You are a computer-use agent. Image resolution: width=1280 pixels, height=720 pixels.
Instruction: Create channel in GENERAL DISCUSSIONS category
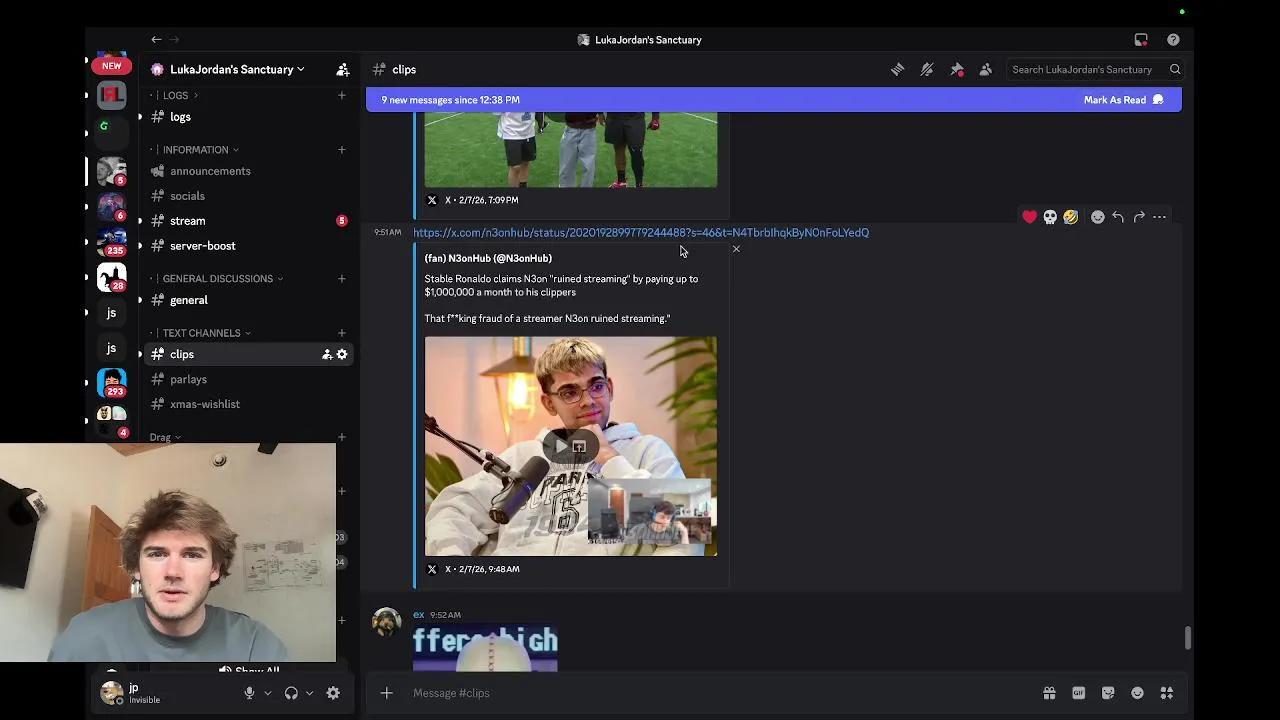[341, 278]
